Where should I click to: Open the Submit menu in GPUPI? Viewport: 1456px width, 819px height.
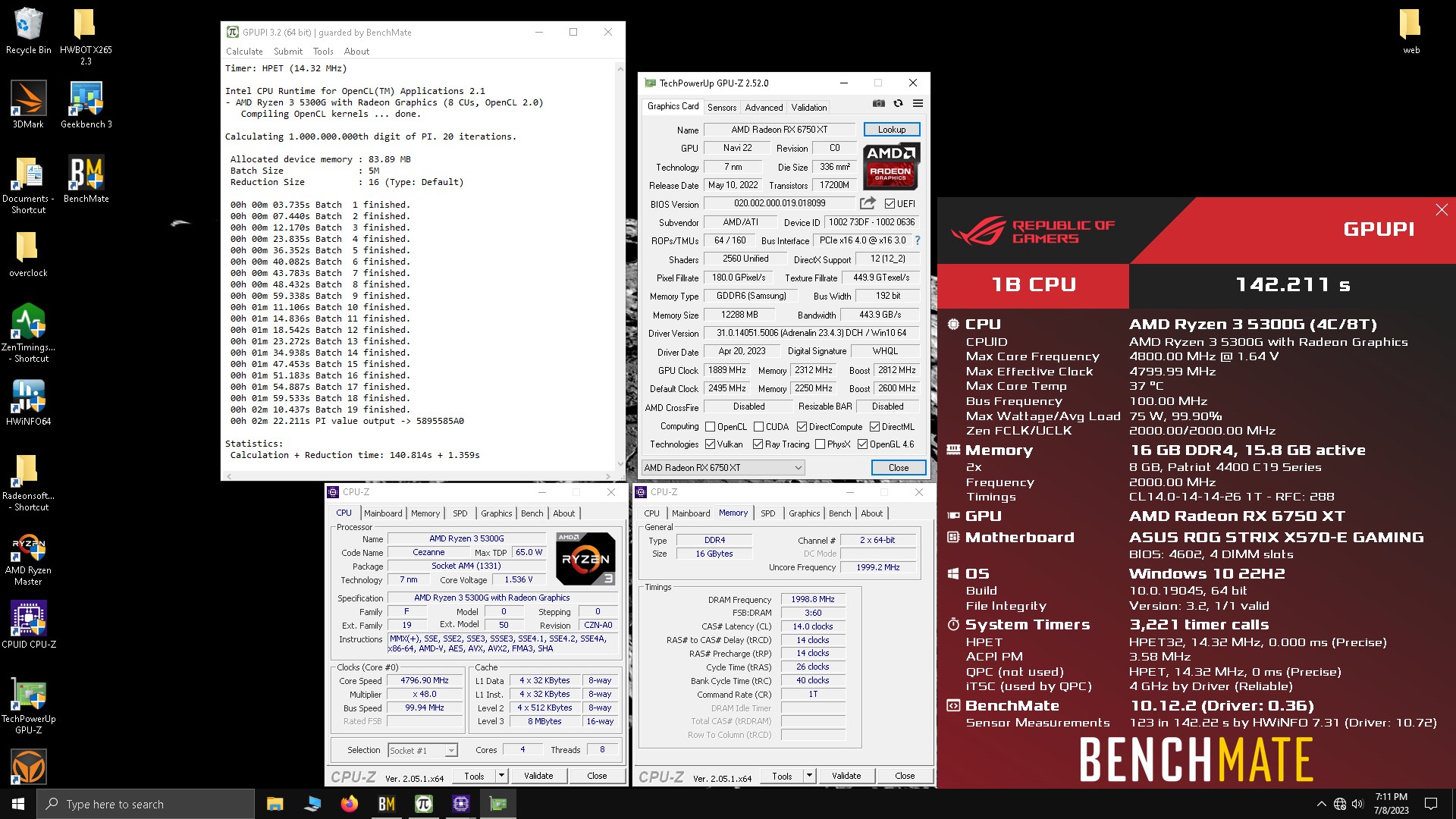pyautogui.click(x=288, y=52)
